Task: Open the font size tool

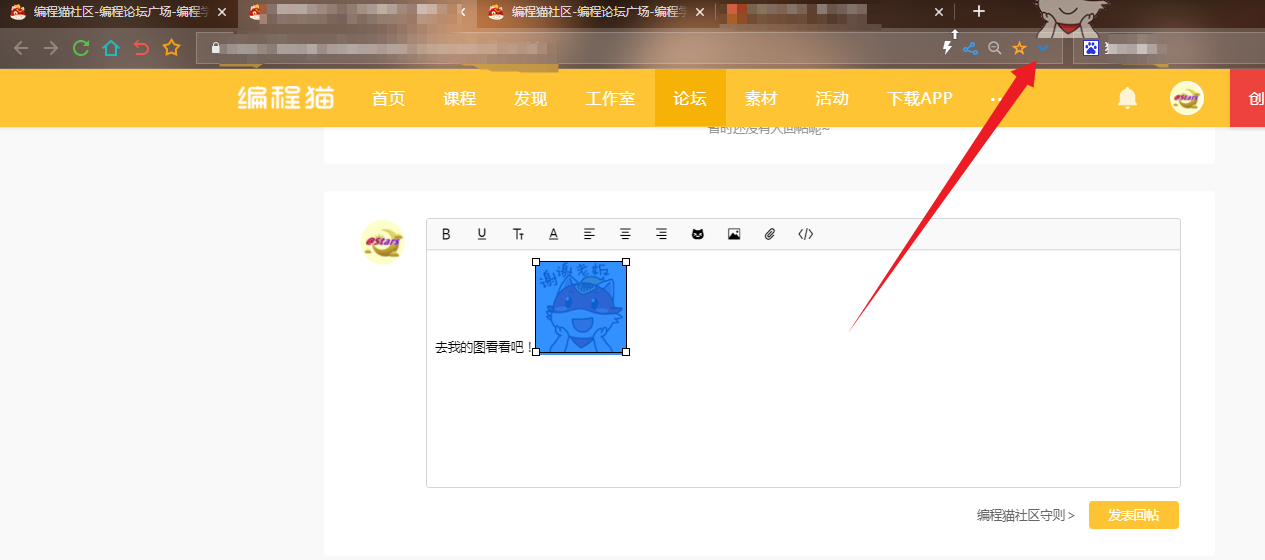Action: (518, 234)
